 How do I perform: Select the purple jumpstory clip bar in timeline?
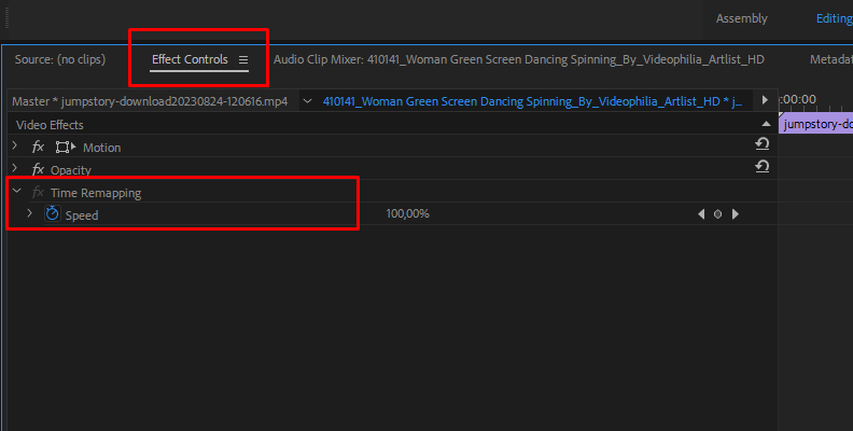pos(816,125)
